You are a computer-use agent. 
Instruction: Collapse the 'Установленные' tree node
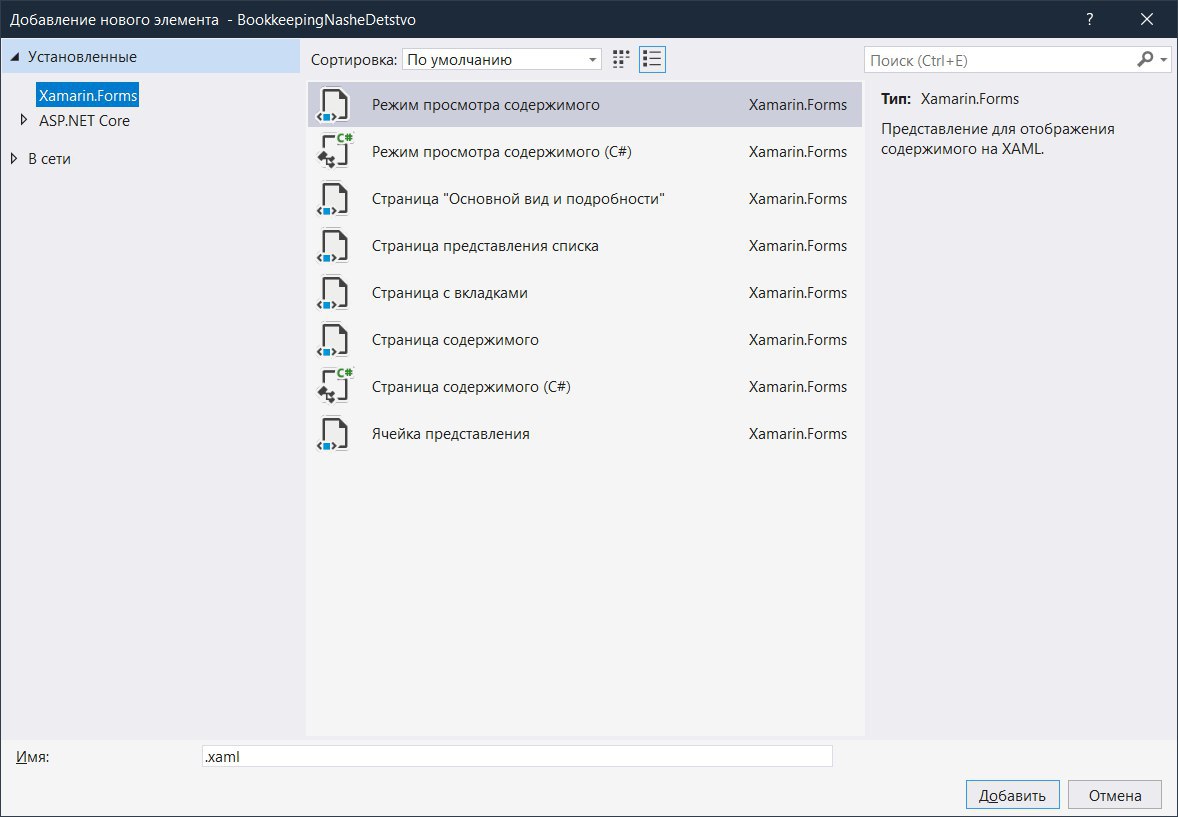[14, 57]
